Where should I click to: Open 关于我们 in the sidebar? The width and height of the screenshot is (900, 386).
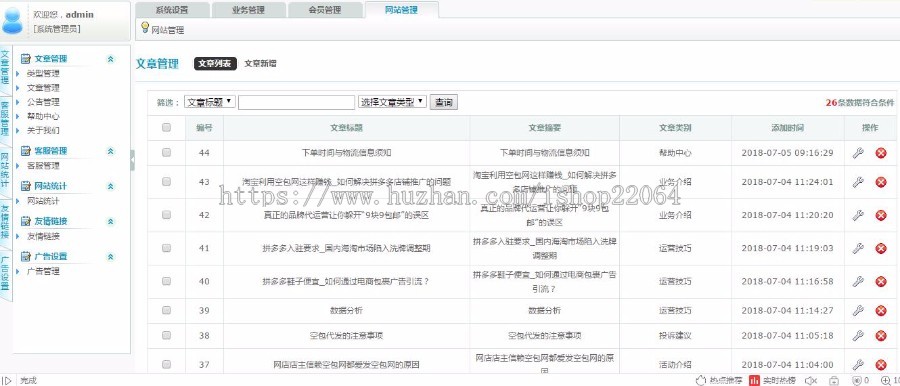point(43,130)
